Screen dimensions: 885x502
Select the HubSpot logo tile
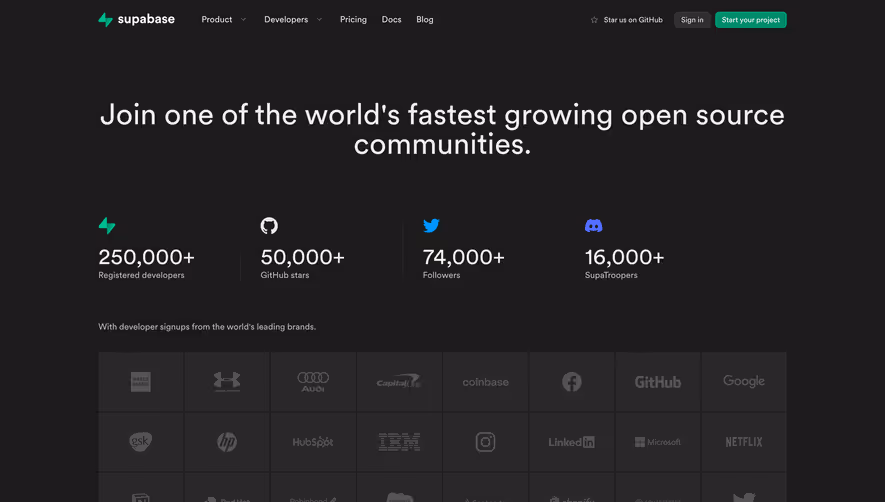(x=313, y=442)
